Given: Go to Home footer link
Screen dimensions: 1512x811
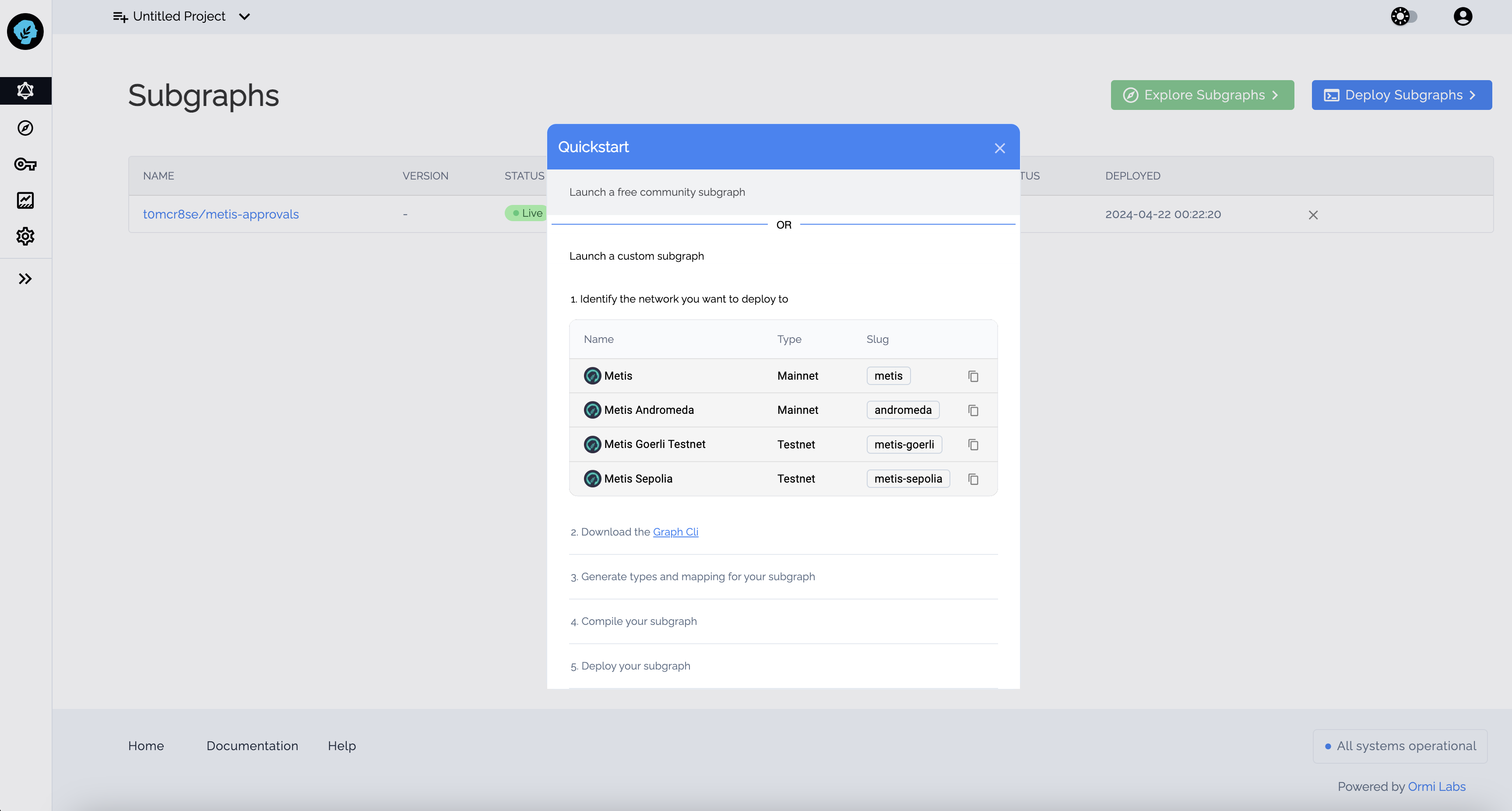Looking at the screenshot, I should [146, 746].
